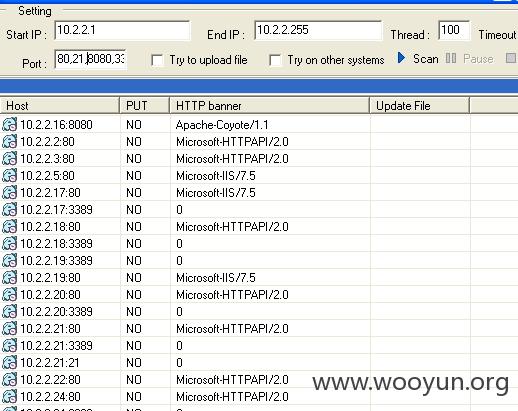
Task: Sort by Host column header
Action: [x=60, y=106]
